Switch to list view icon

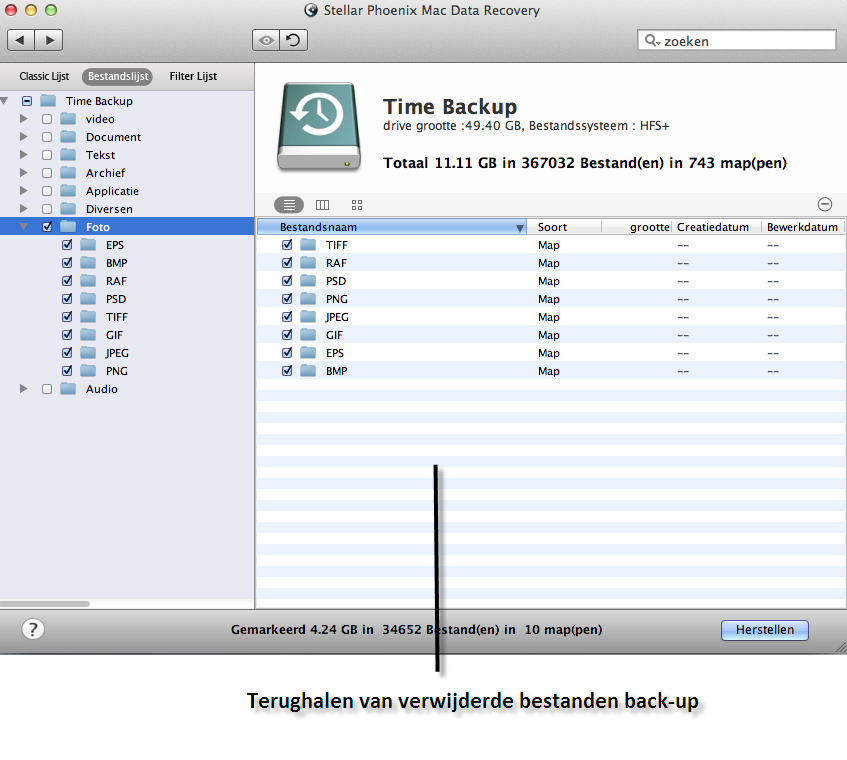point(289,205)
